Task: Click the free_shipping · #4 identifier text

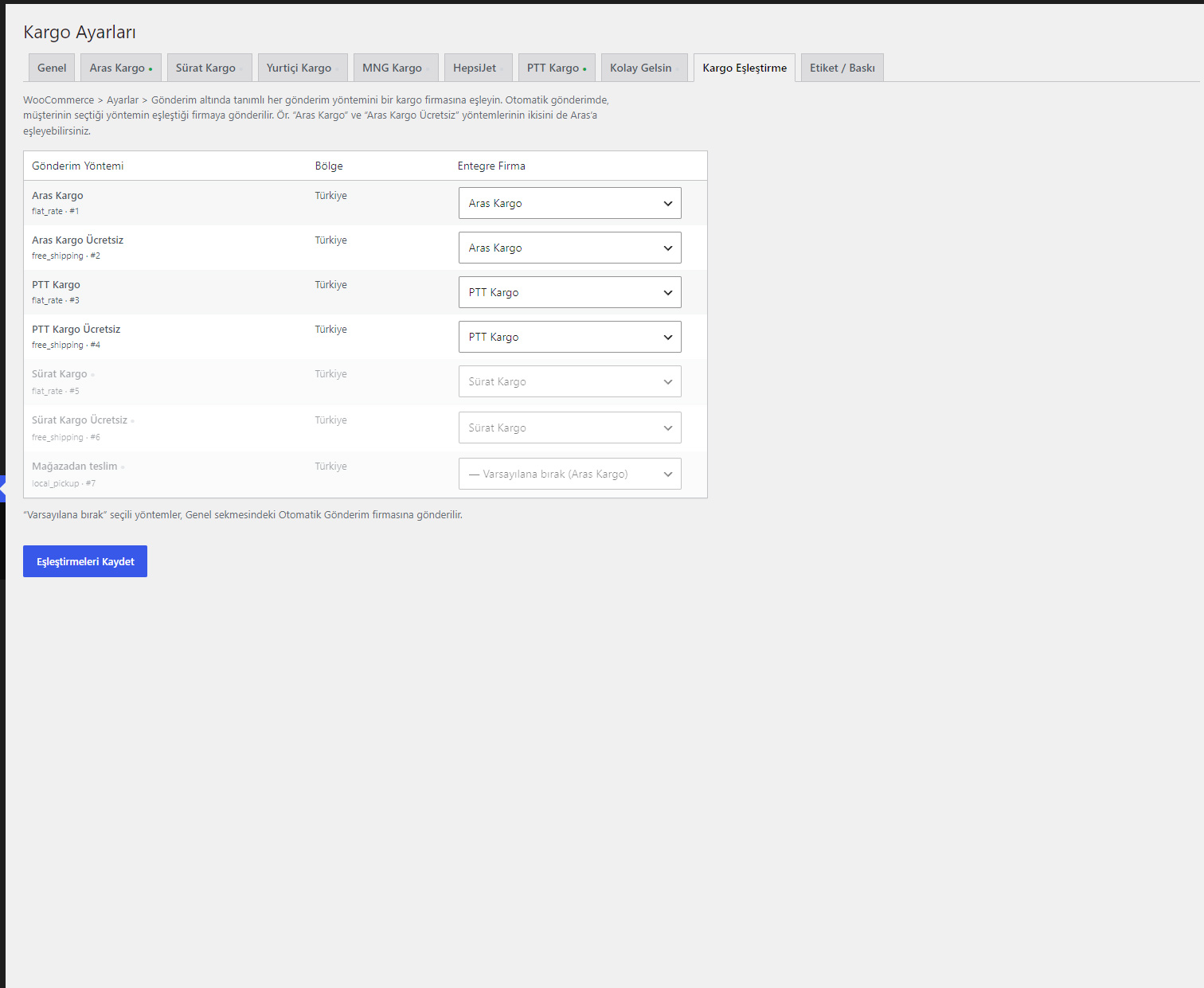Action: [x=66, y=345]
